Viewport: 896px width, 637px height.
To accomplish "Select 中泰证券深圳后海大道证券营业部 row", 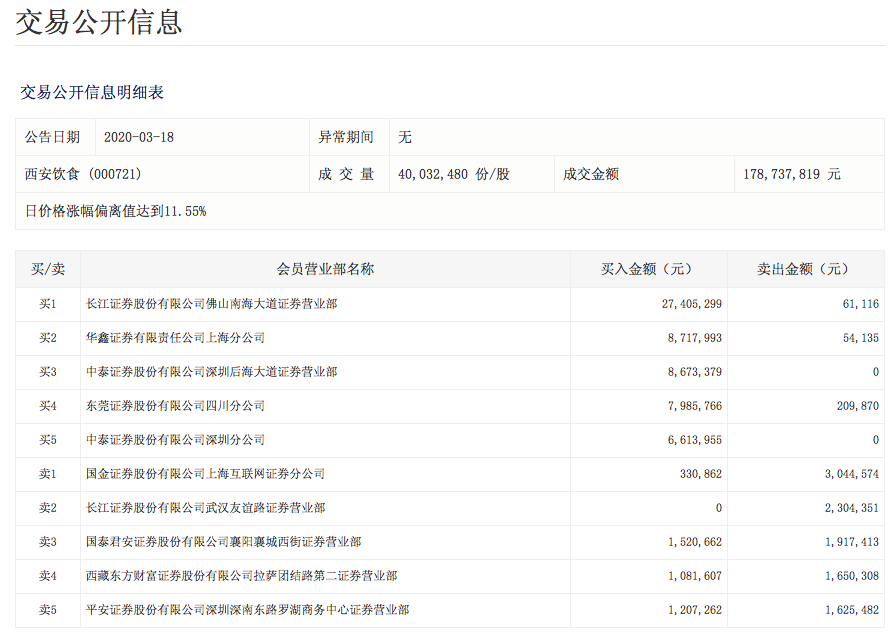I will coord(211,372).
